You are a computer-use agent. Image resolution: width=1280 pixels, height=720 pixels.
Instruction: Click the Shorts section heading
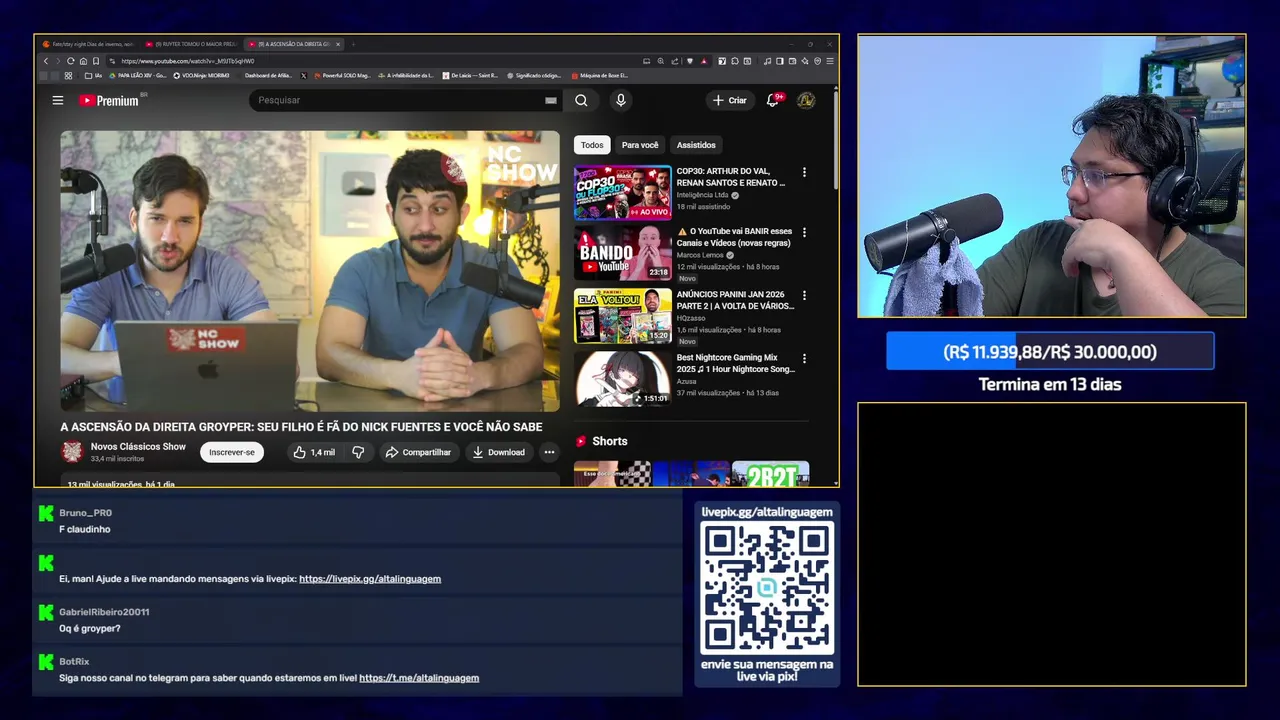point(609,441)
